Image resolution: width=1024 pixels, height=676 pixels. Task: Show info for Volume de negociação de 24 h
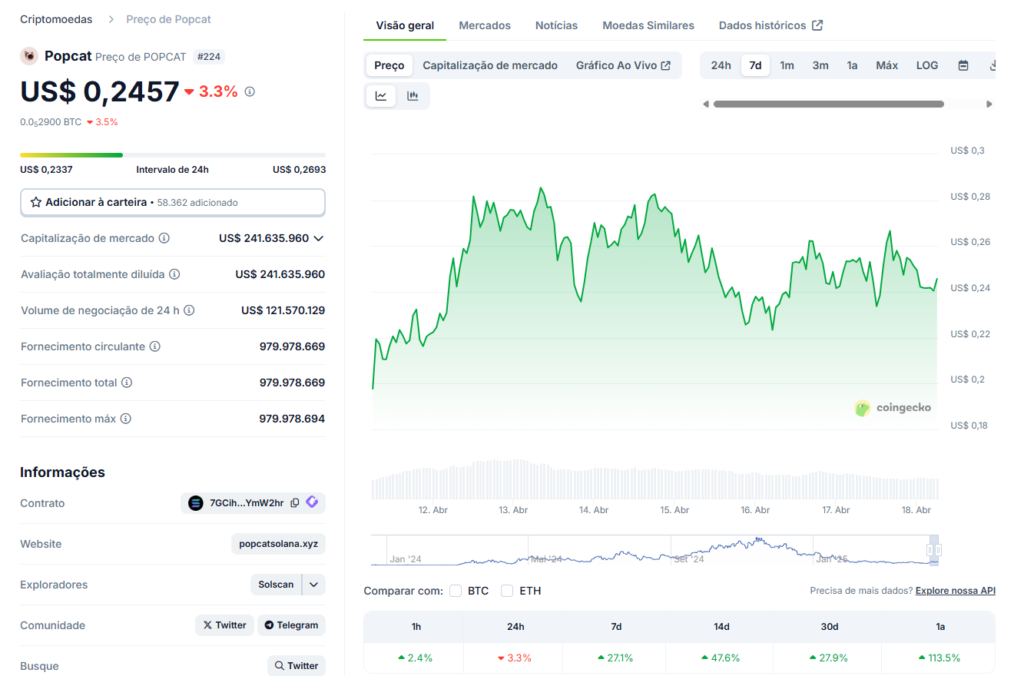pos(189,310)
